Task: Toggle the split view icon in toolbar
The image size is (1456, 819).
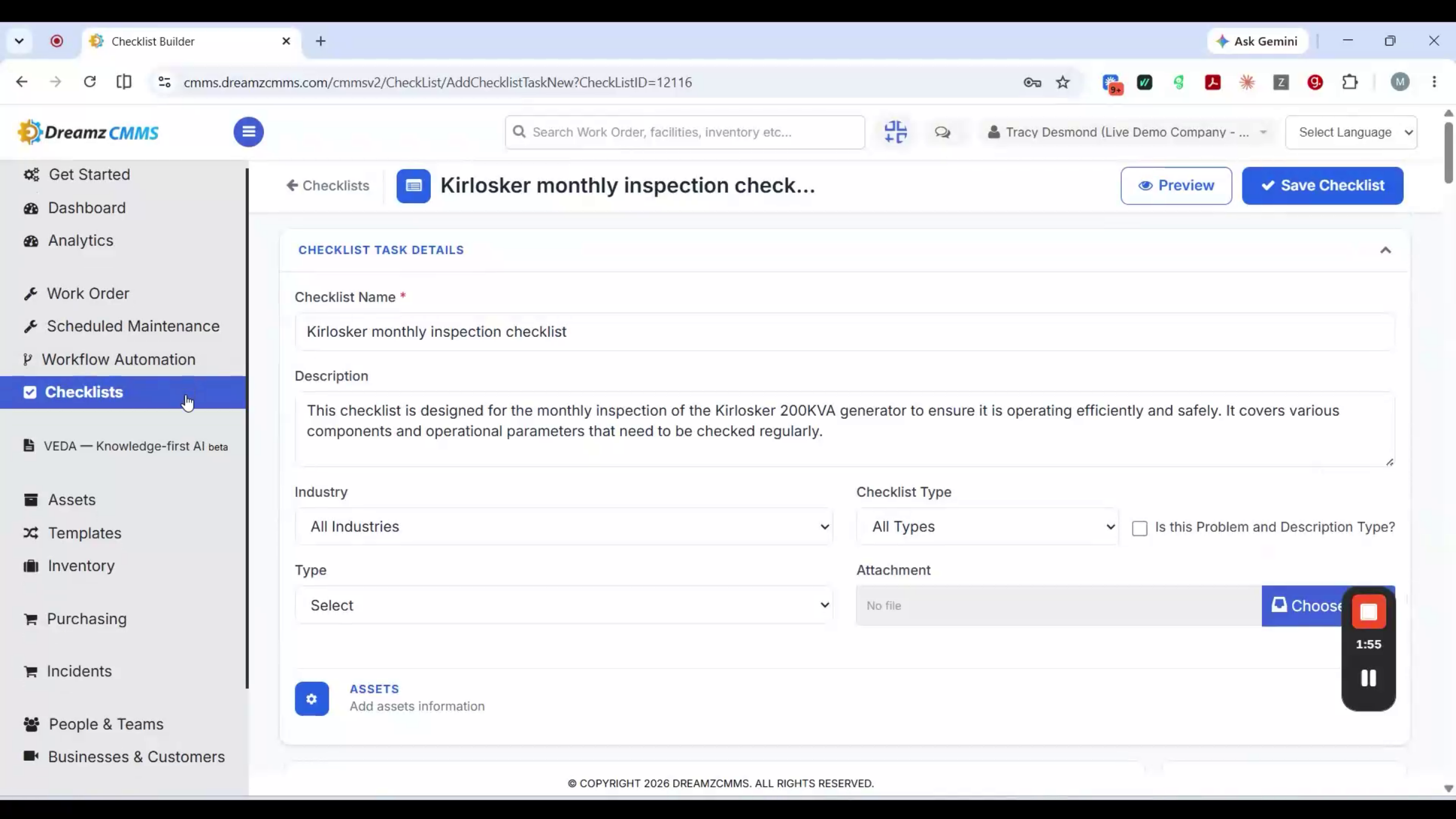Action: coord(124,82)
